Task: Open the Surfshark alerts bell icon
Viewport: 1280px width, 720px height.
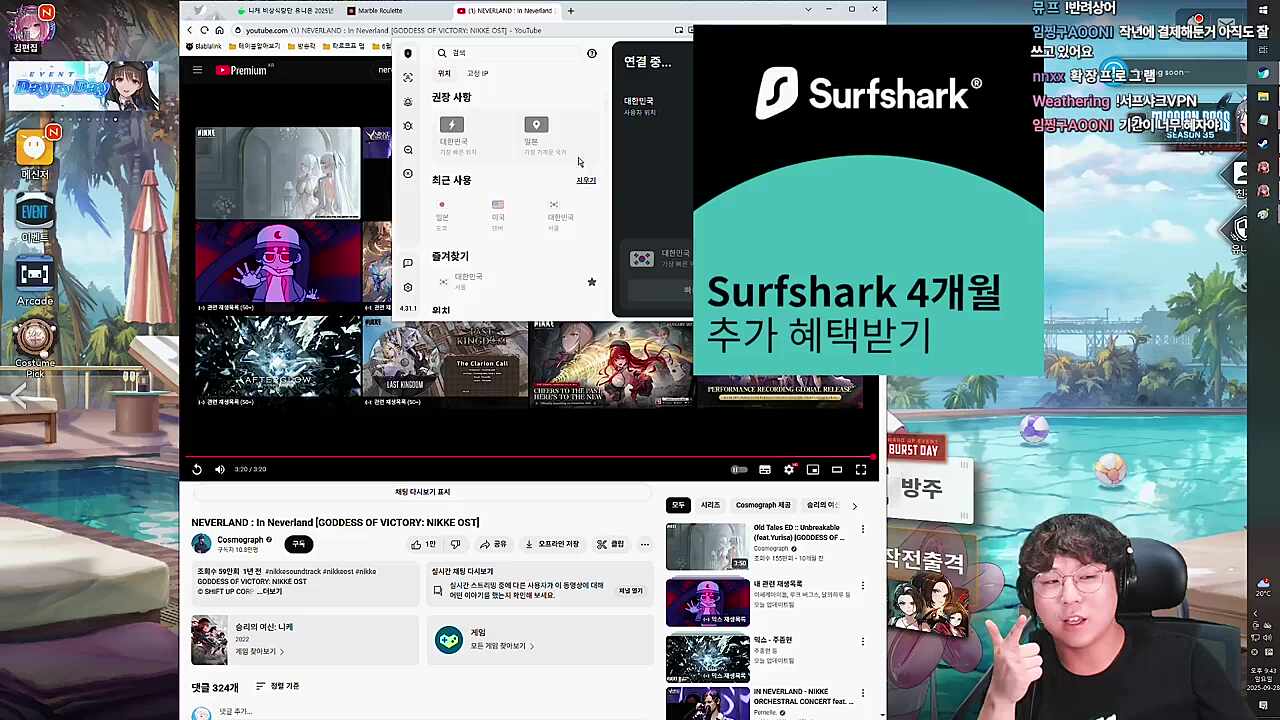Action: pos(408,100)
